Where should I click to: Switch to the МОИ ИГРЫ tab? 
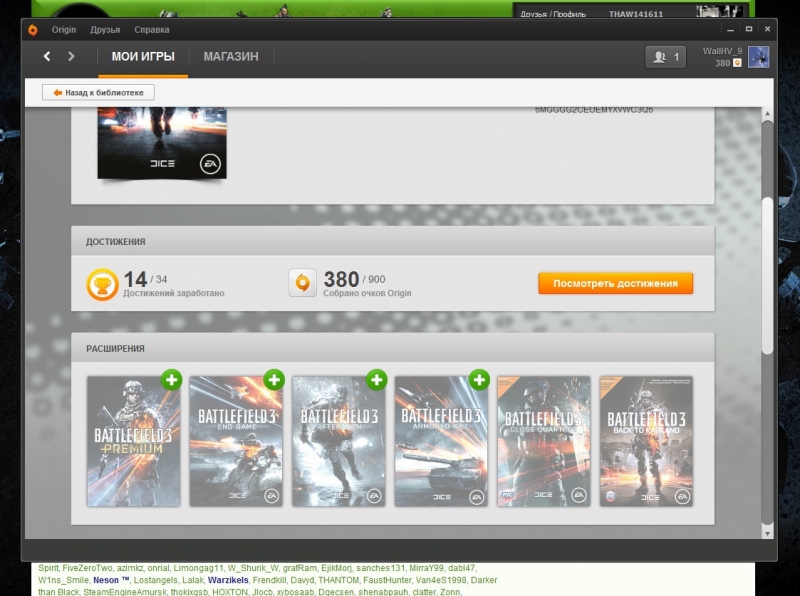(143, 57)
